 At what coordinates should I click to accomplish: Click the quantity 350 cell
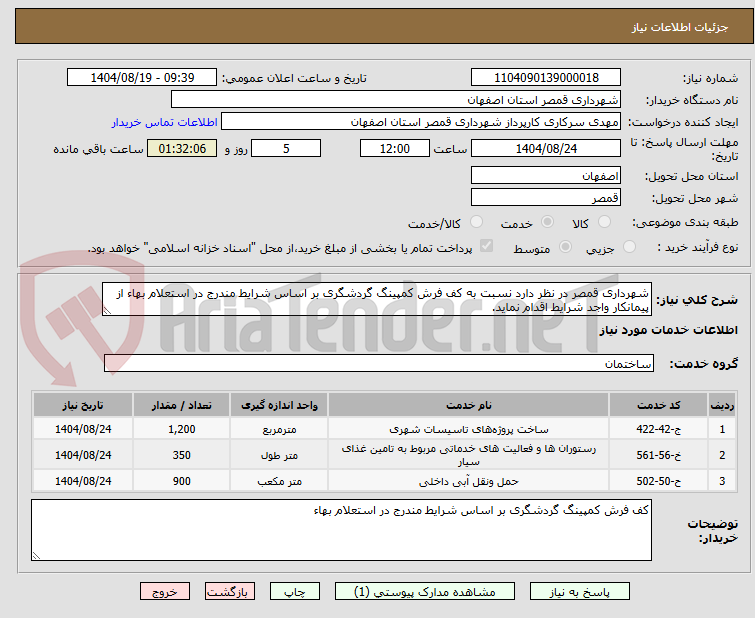point(182,455)
